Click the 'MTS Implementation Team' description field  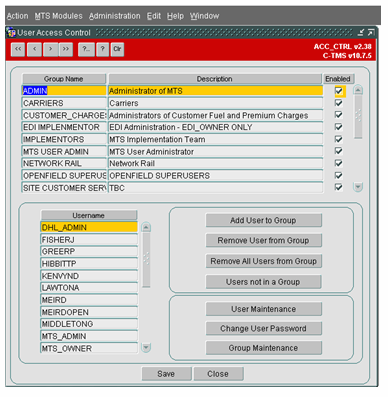click(x=216, y=139)
